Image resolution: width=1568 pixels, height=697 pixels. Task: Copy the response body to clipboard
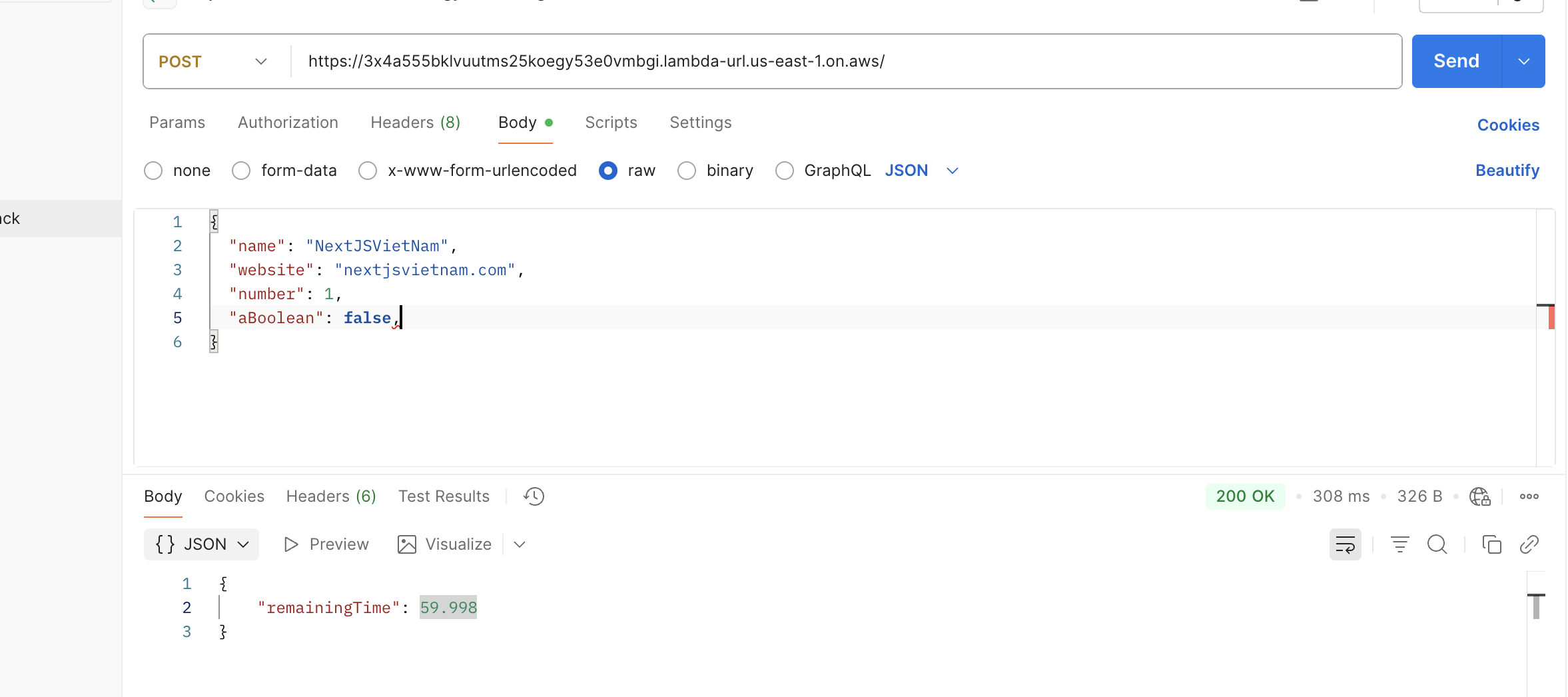[1491, 544]
